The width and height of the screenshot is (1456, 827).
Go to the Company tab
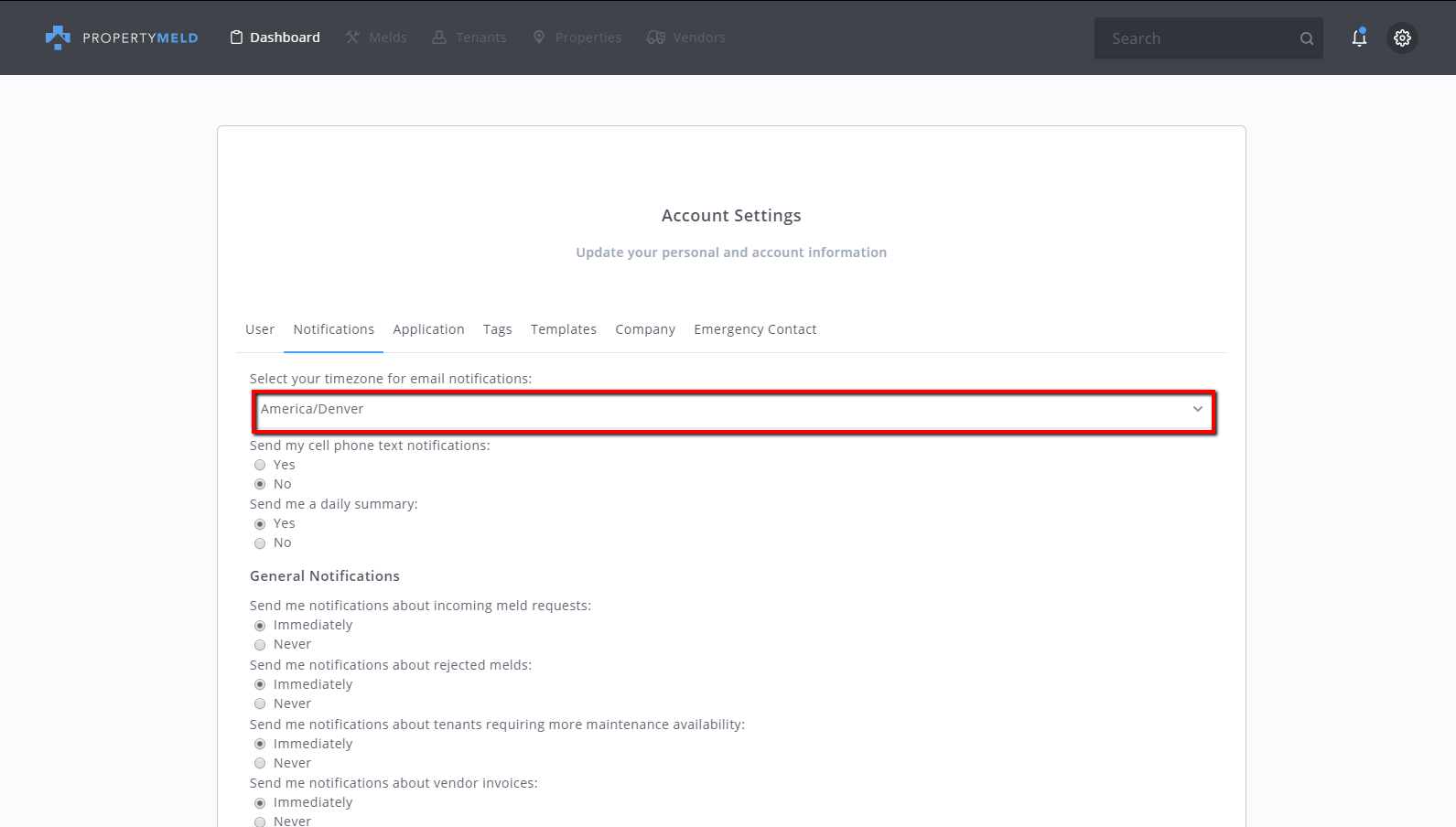click(645, 329)
